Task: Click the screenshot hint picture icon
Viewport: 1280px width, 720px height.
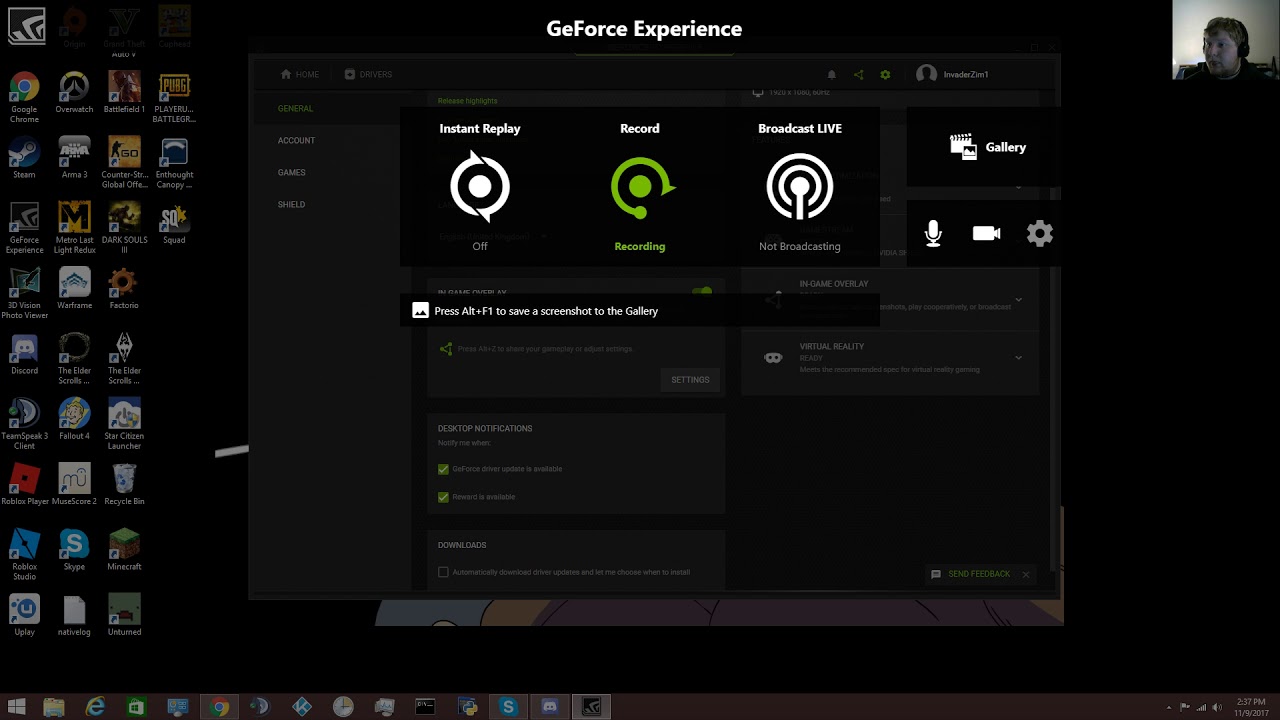Action: click(421, 311)
